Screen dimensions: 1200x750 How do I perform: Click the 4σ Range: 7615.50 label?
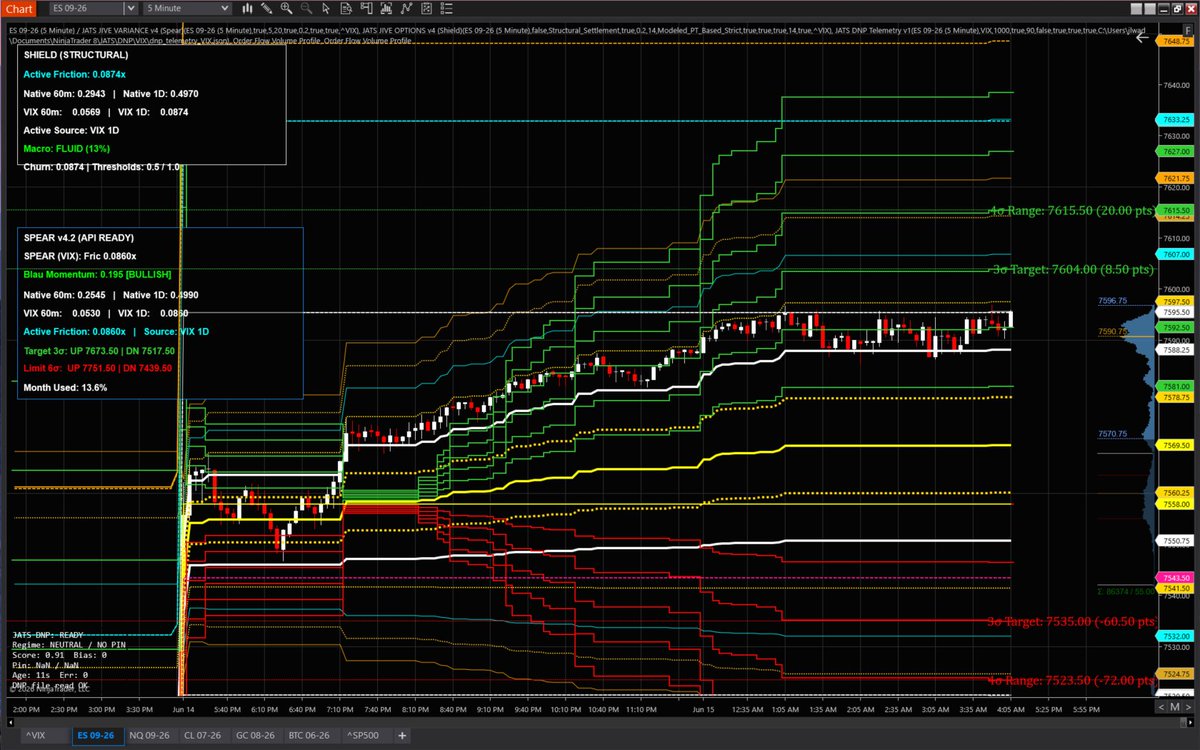tap(1071, 211)
